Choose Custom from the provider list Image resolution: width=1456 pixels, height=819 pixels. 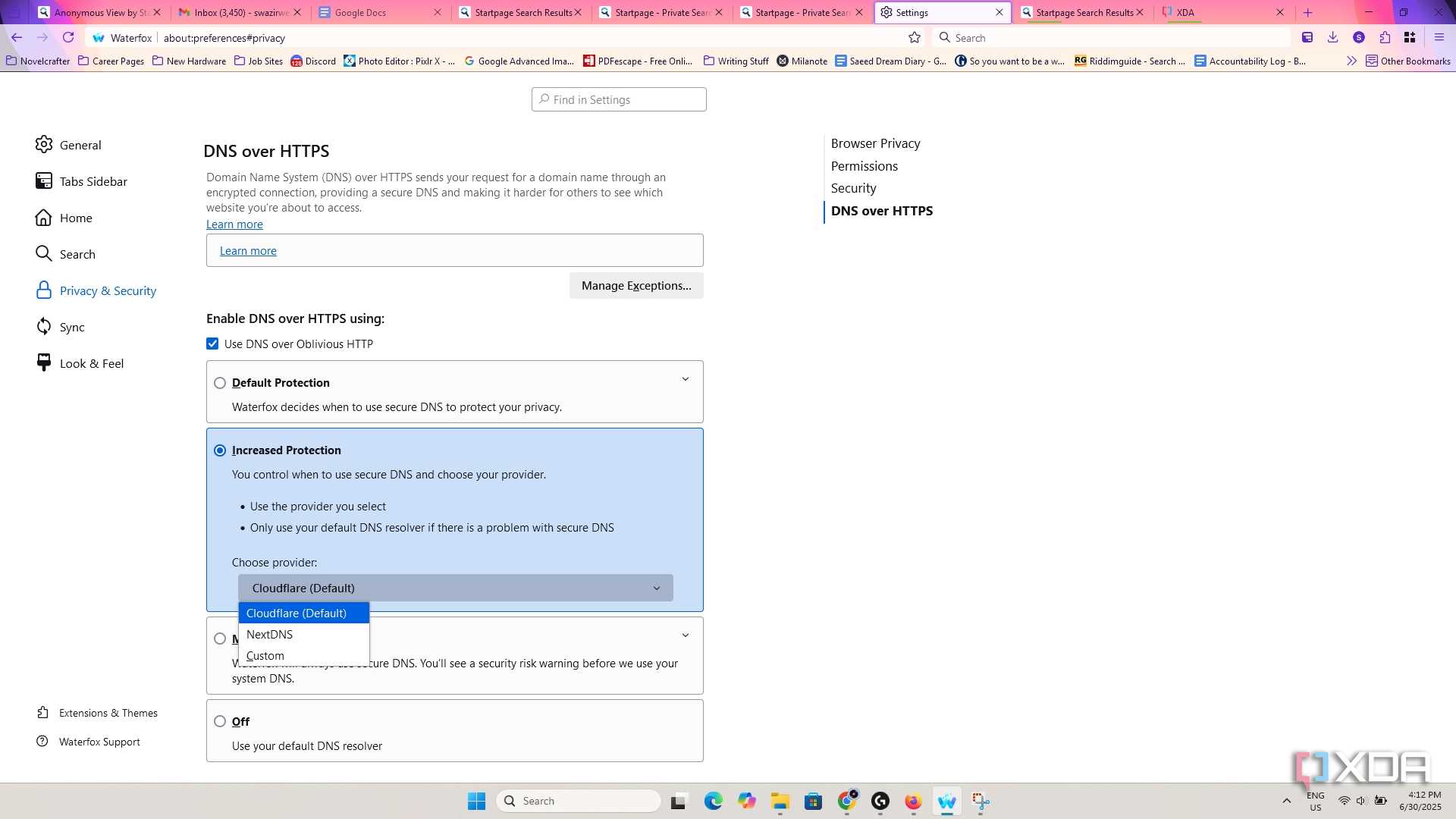(x=304, y=655)
